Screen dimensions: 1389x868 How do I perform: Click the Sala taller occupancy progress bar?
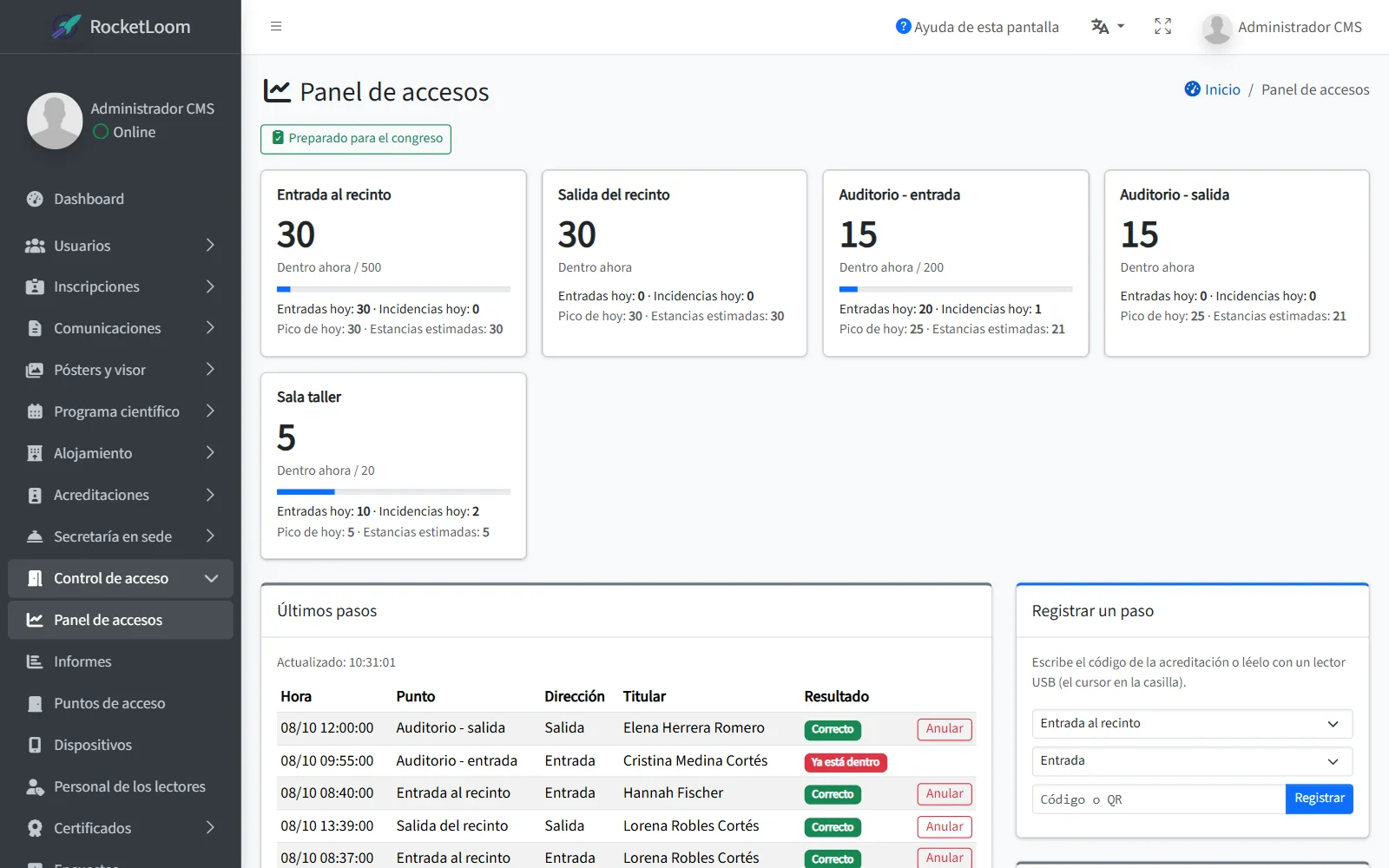(x=393, y=492)
